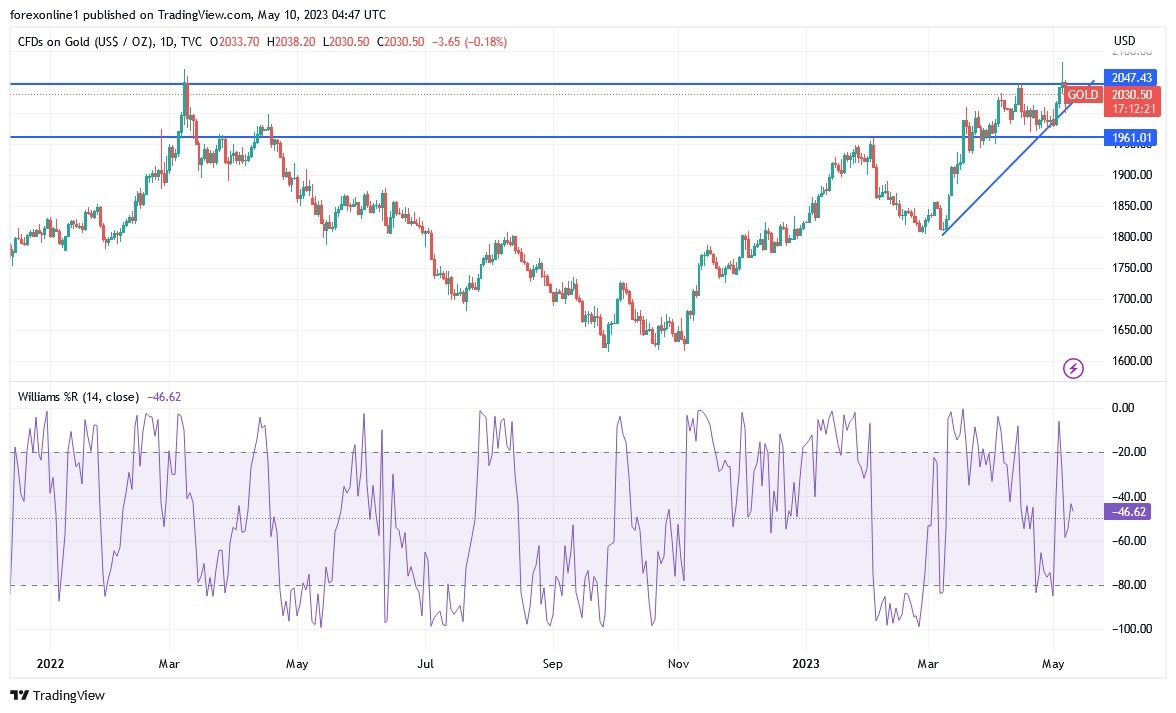Click the TradingView logo at bottom left
Screen dimensions: 1176x713
[x=58, y=696]
